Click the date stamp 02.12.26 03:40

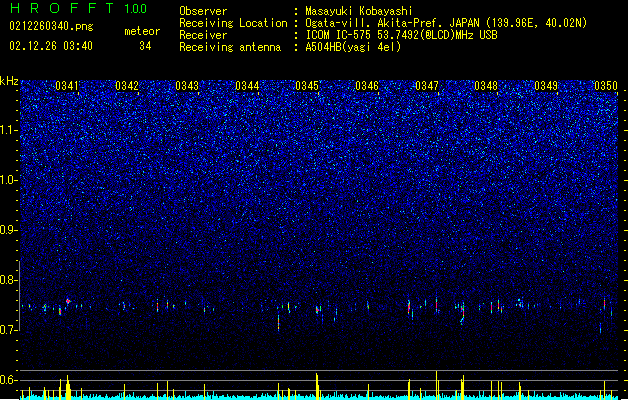[51, 46]
